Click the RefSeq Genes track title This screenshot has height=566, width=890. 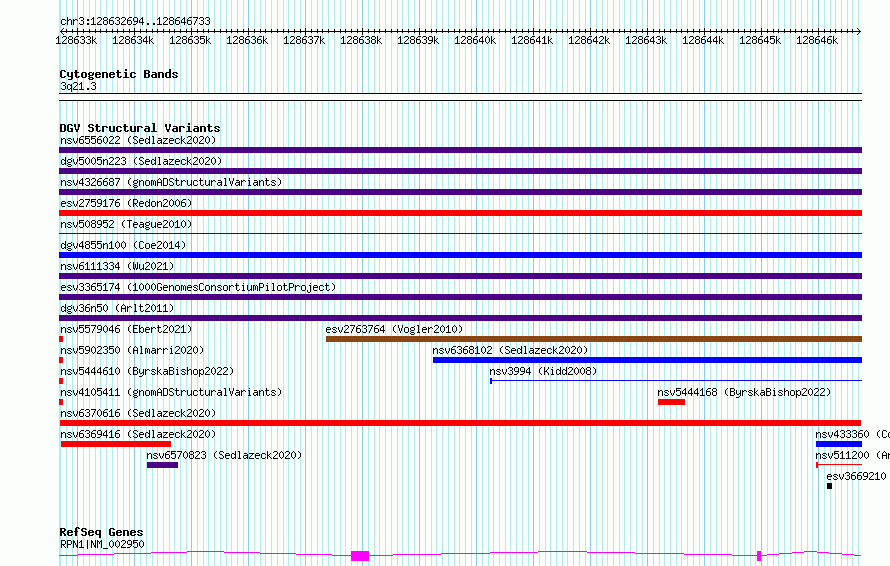click(x=101, y=532)
